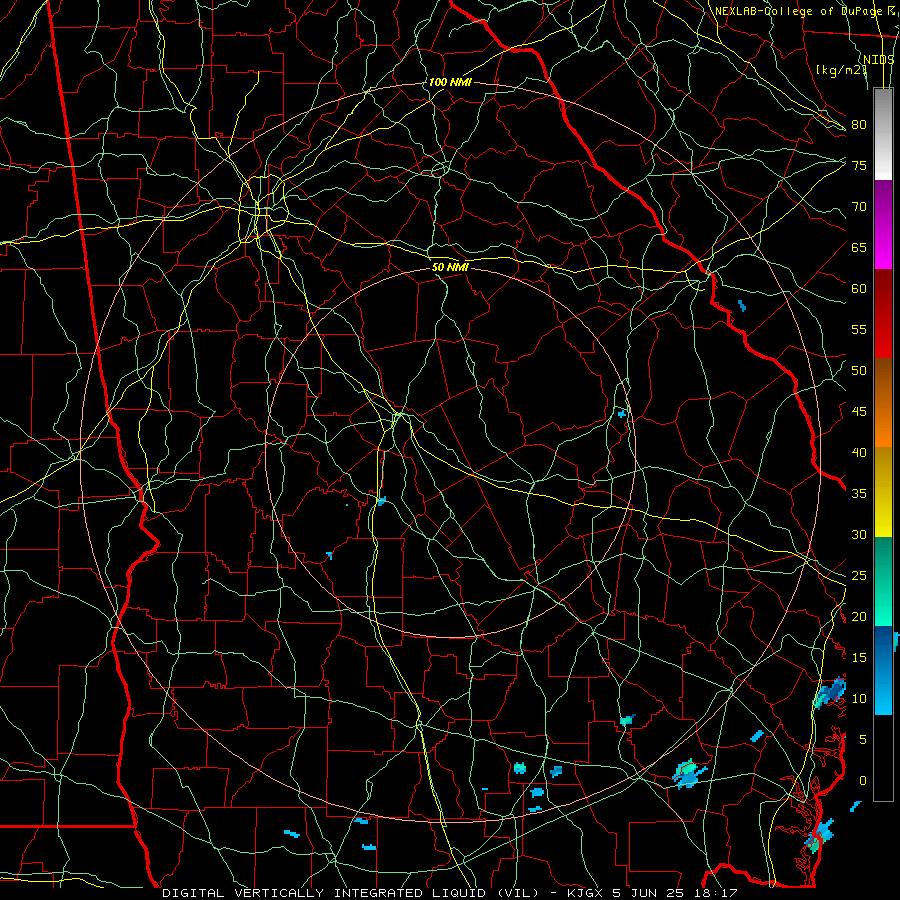Click the 25 value on the color scale

(859, 576)
